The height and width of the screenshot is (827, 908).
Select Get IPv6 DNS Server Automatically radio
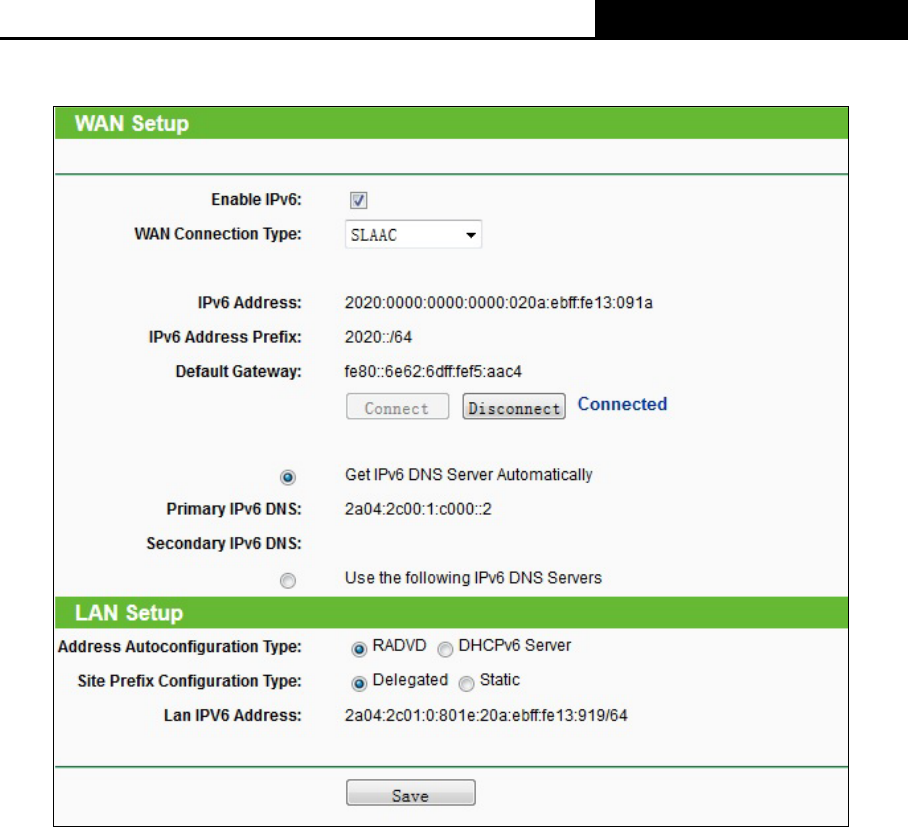pos(288,477)
